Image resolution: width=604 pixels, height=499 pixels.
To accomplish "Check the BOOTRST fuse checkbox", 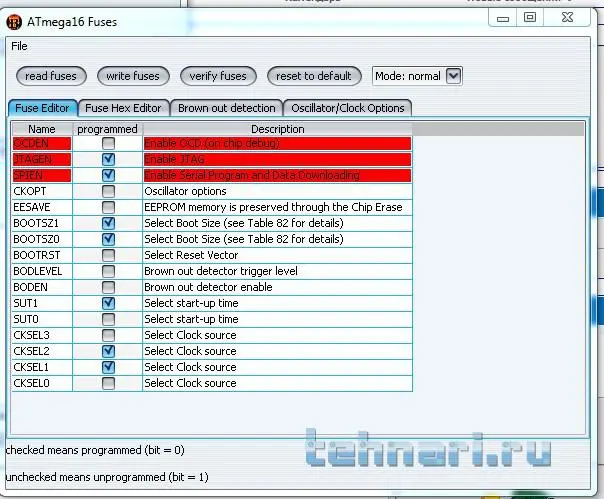I will pos(108,255).
